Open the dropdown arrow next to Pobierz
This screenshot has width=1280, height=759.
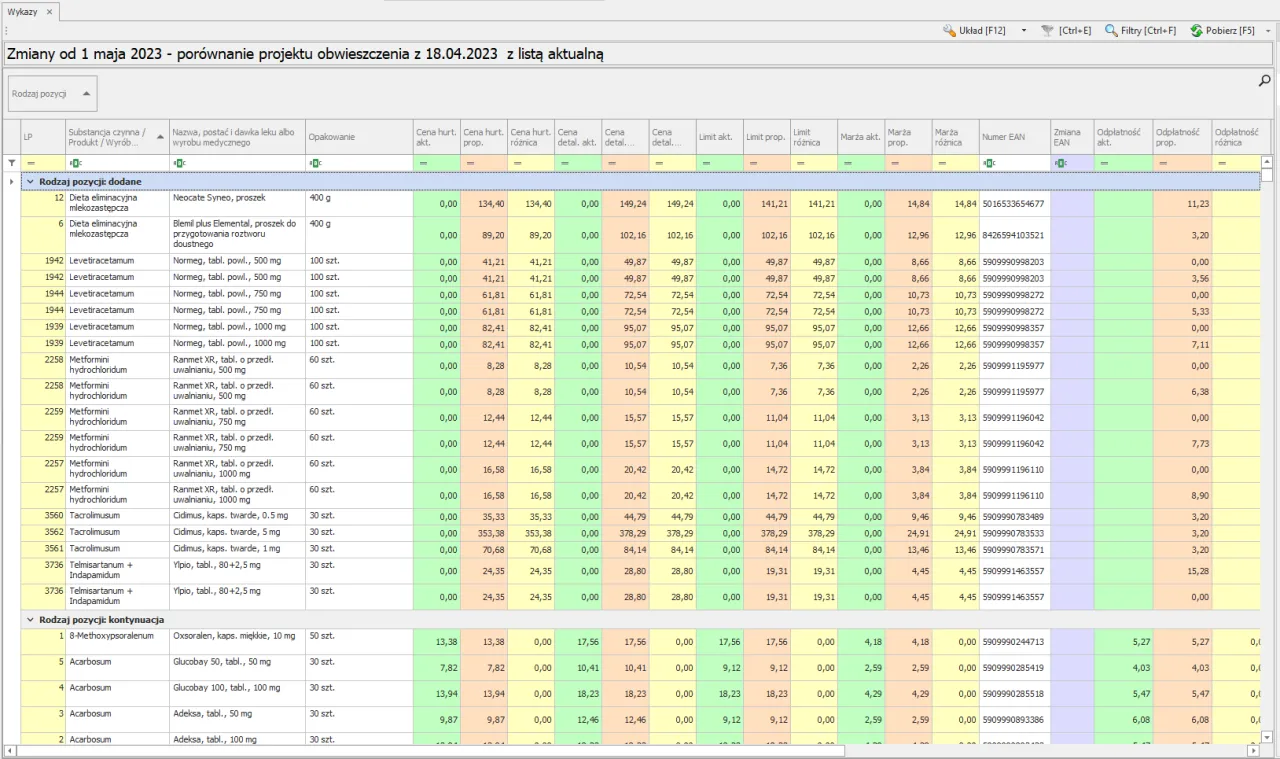click(x=1268, y=31)
